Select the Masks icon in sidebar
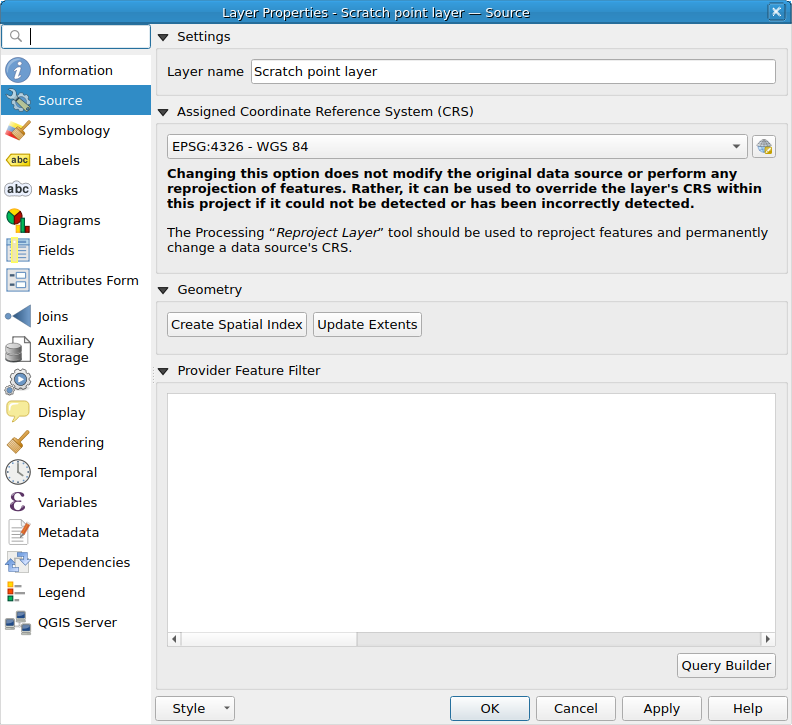This screenshot has height=725, width=792. click(18, 191)
